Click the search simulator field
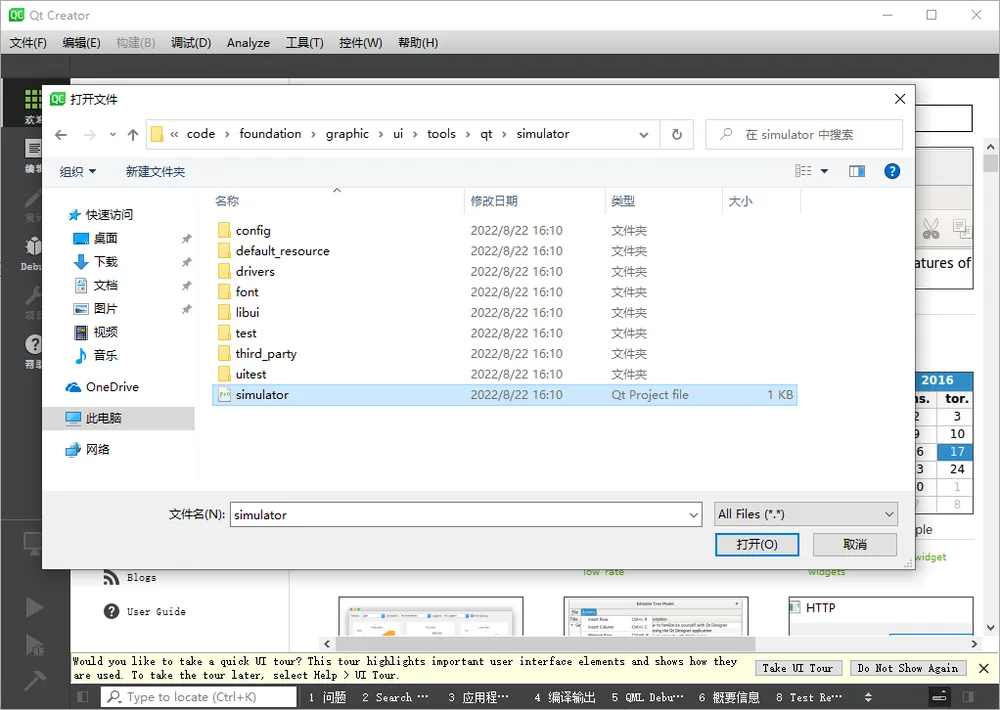The height and width of the screenshot is (710, 1000). 804,135
